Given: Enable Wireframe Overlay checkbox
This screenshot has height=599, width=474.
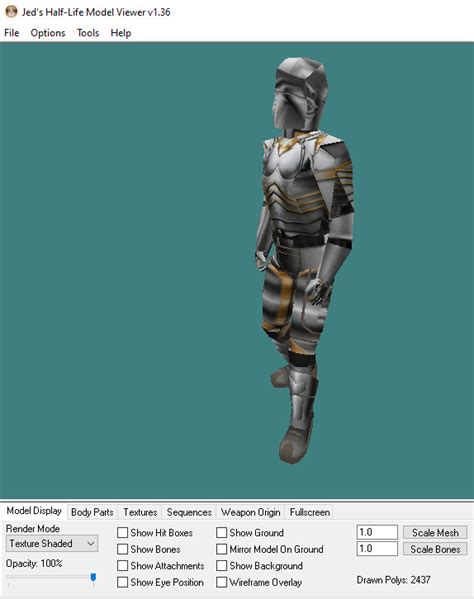Looking at the screenshot, I should [x=222, y=582].
